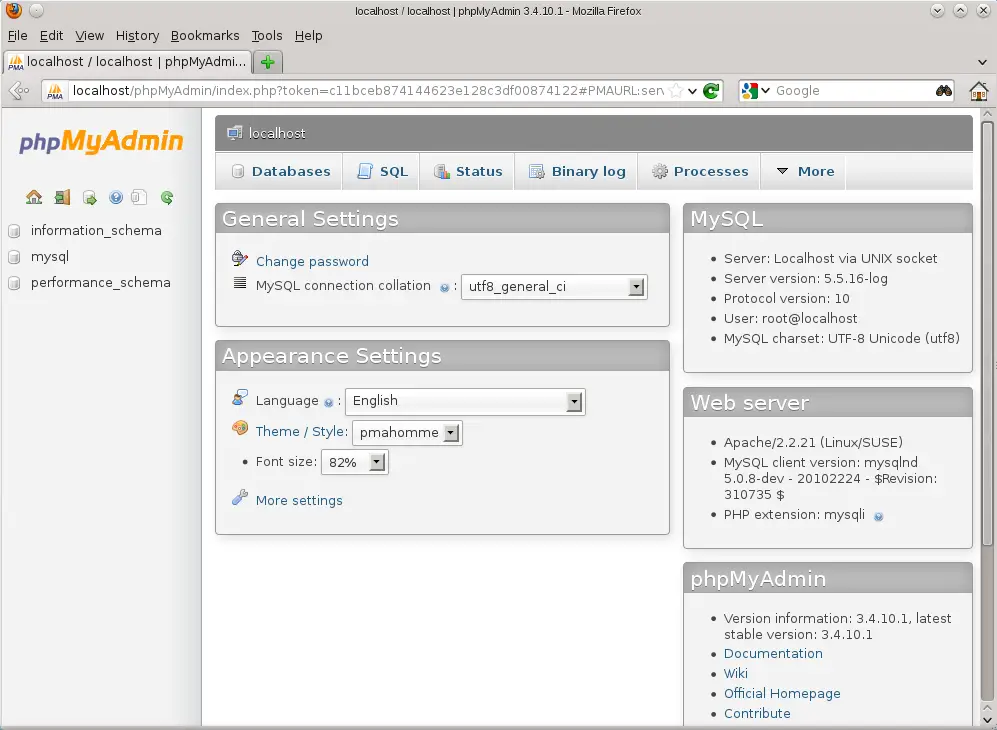Click the Change password pencil icon
The width and height of the screenshot is (997, 730).
point(240,258)
